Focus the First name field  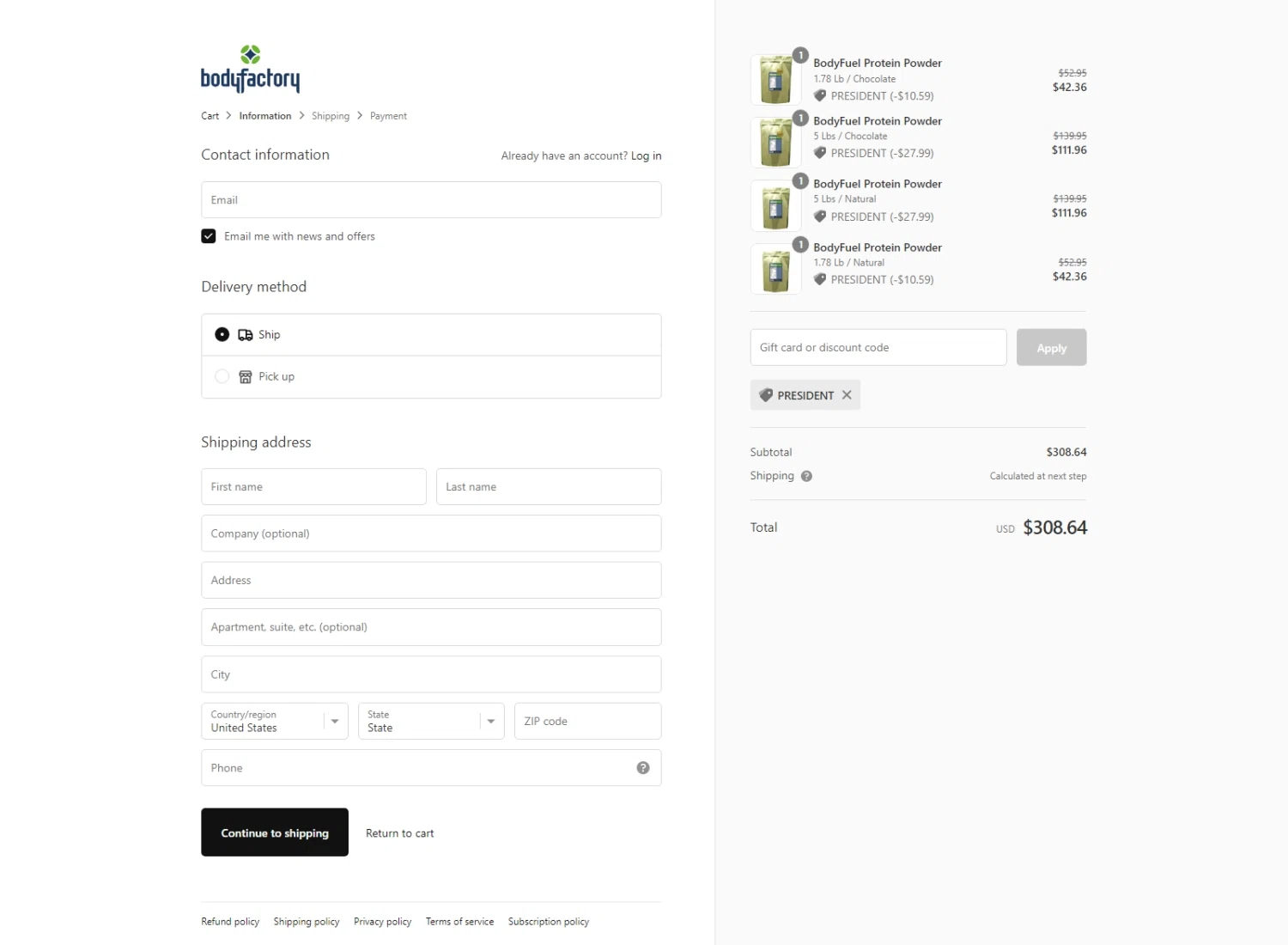(313, 487)
